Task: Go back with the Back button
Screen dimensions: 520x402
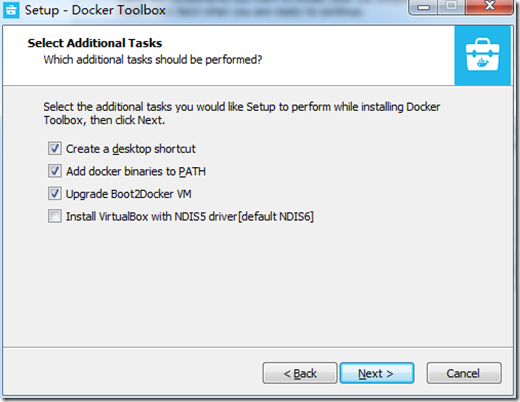Action: tap(300, 373)
